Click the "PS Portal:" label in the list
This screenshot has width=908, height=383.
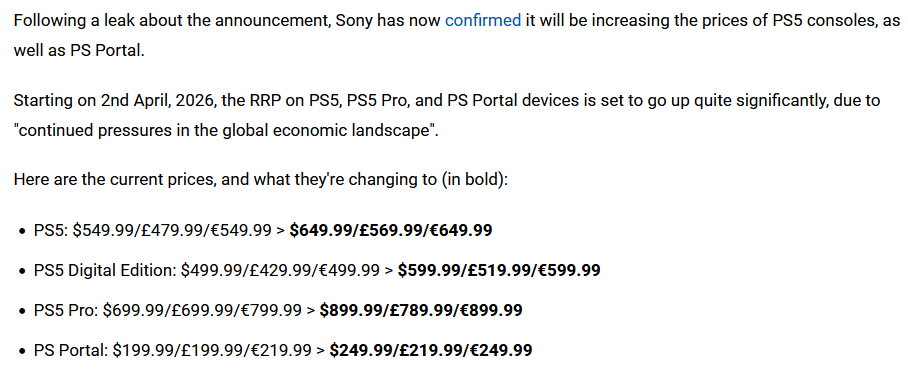(71, 351)
